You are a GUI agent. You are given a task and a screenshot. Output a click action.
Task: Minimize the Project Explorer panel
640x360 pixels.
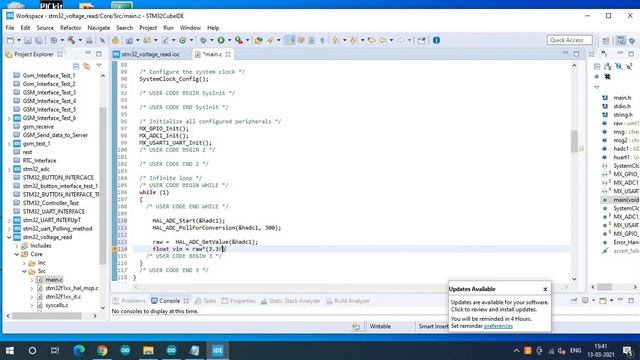pyautogui.click(x=88, y=54)
